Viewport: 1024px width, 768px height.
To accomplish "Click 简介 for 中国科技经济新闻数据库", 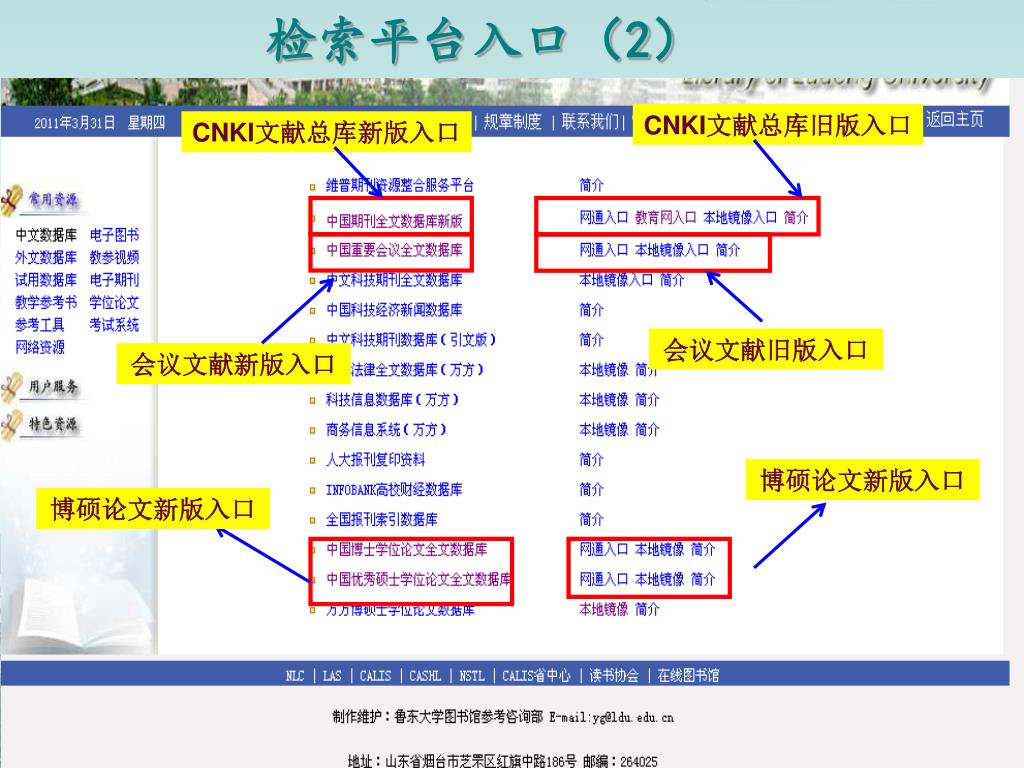I will point(592,310).
